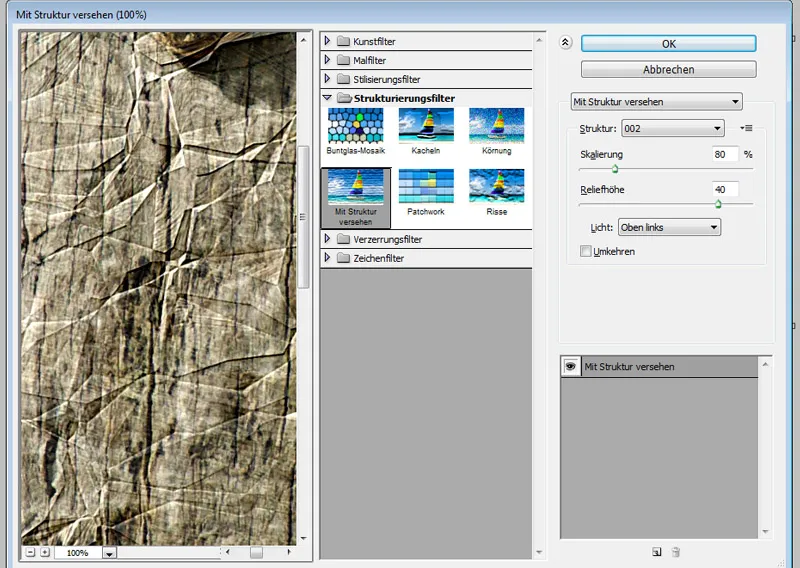This screenshot has width=800, height=568.
Task: Select the Risse filter thumbnail
Action: click(496, 186)
